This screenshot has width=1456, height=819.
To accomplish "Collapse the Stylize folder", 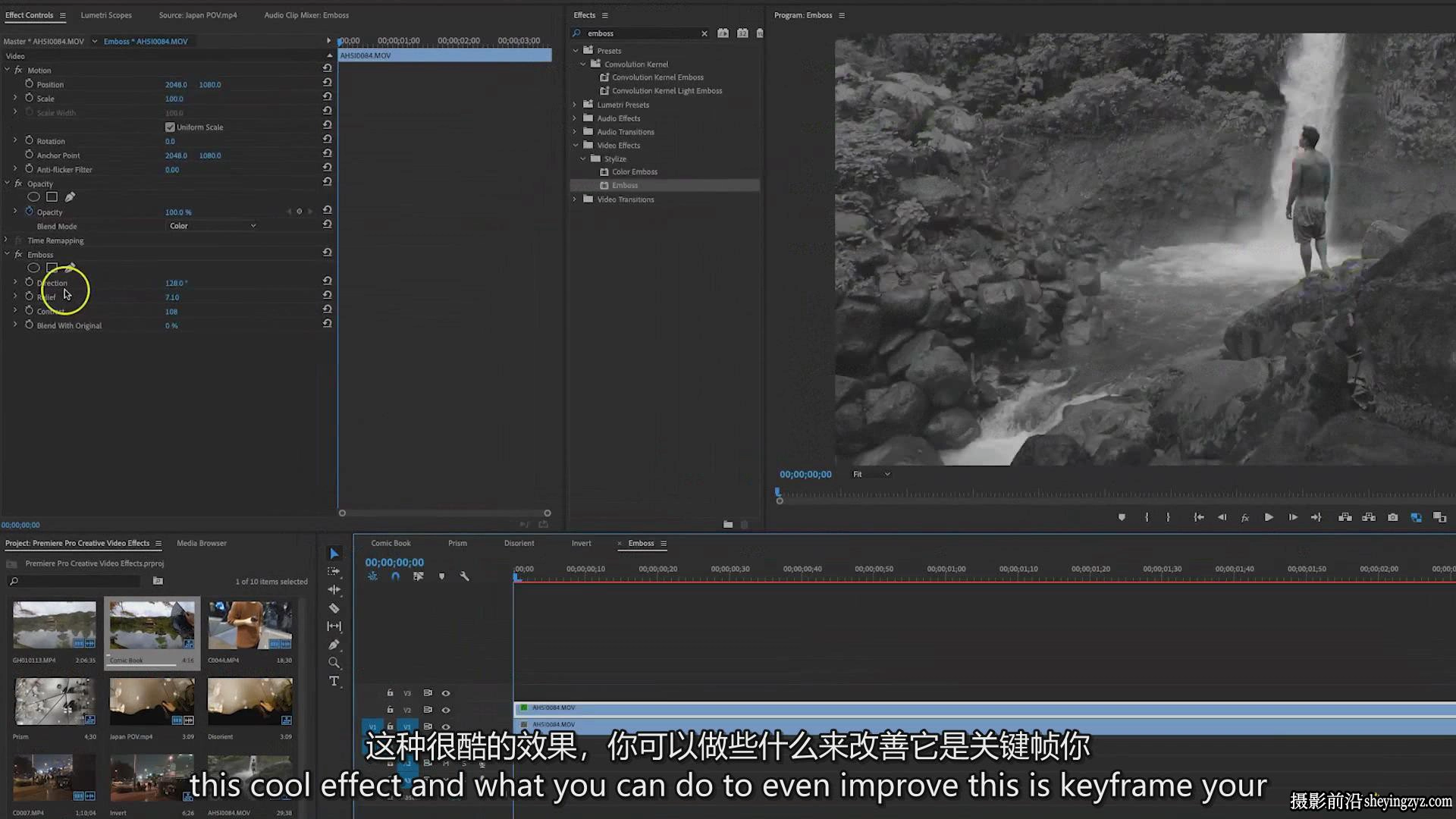I will coord(583,159).
